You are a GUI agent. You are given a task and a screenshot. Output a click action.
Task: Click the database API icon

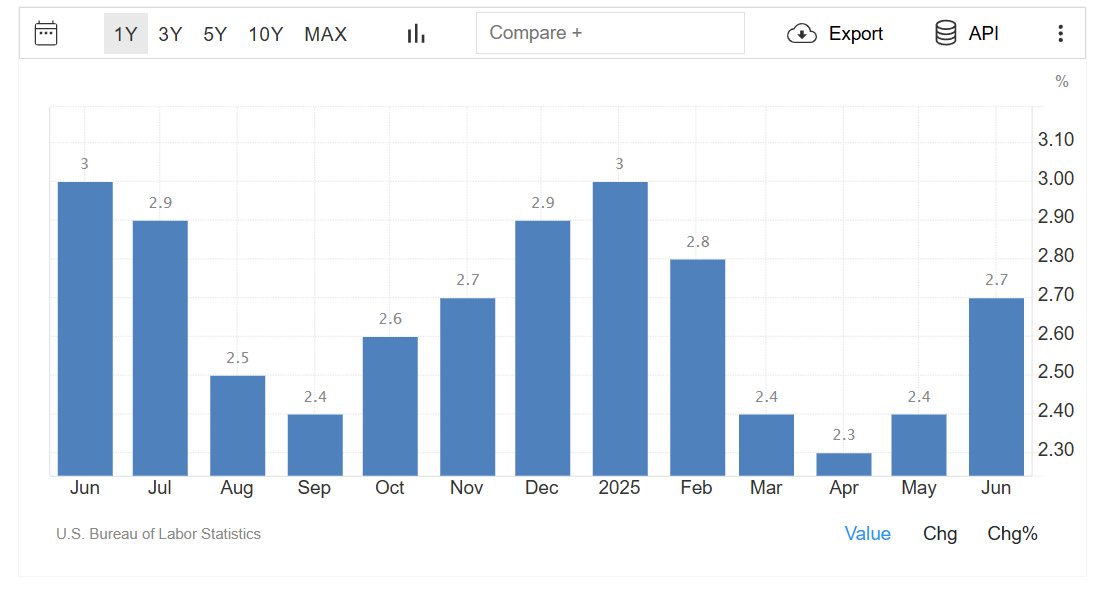point(945,33)
